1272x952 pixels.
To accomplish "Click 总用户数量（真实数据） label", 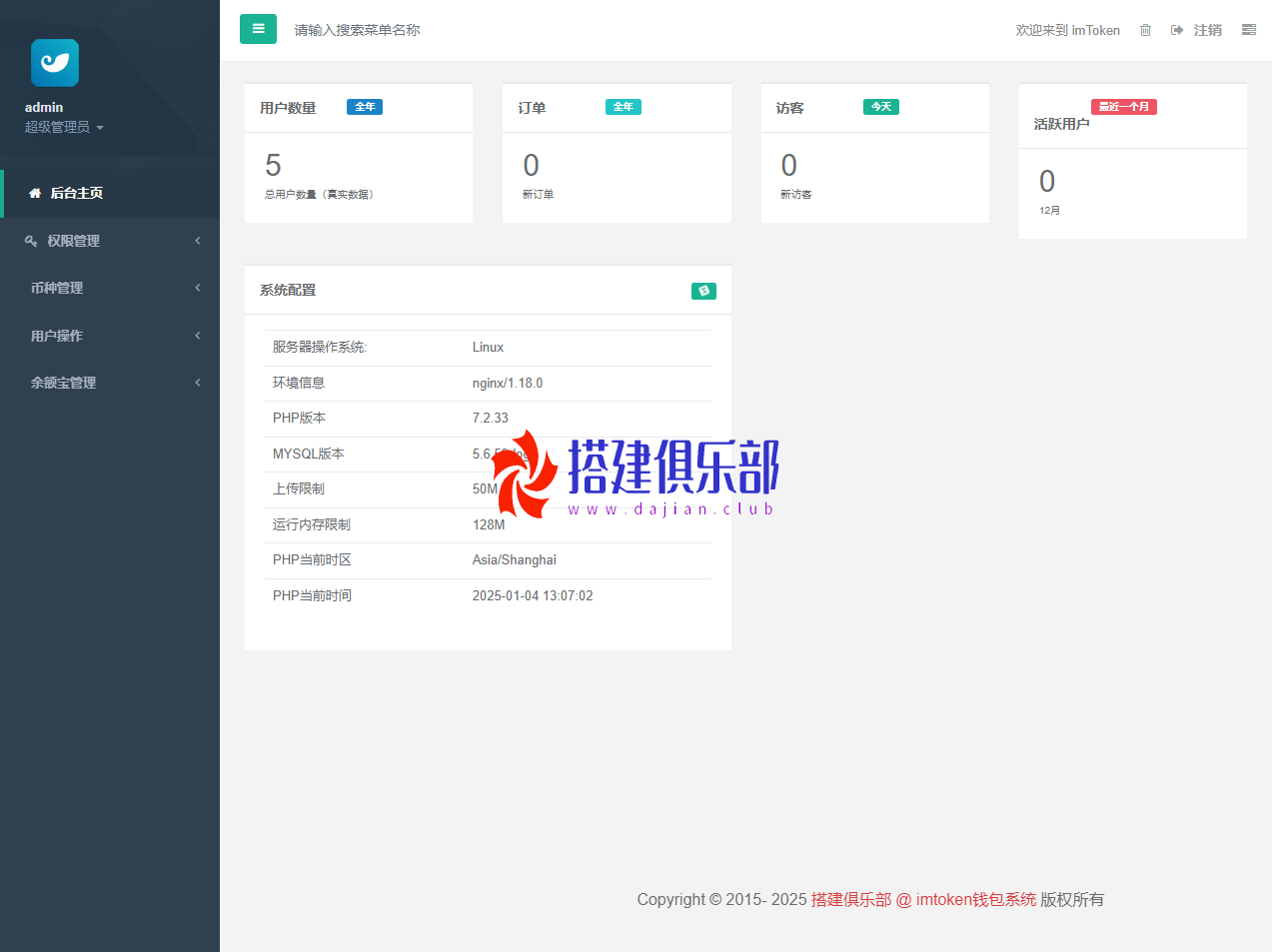I will click(x=321, y=194).
